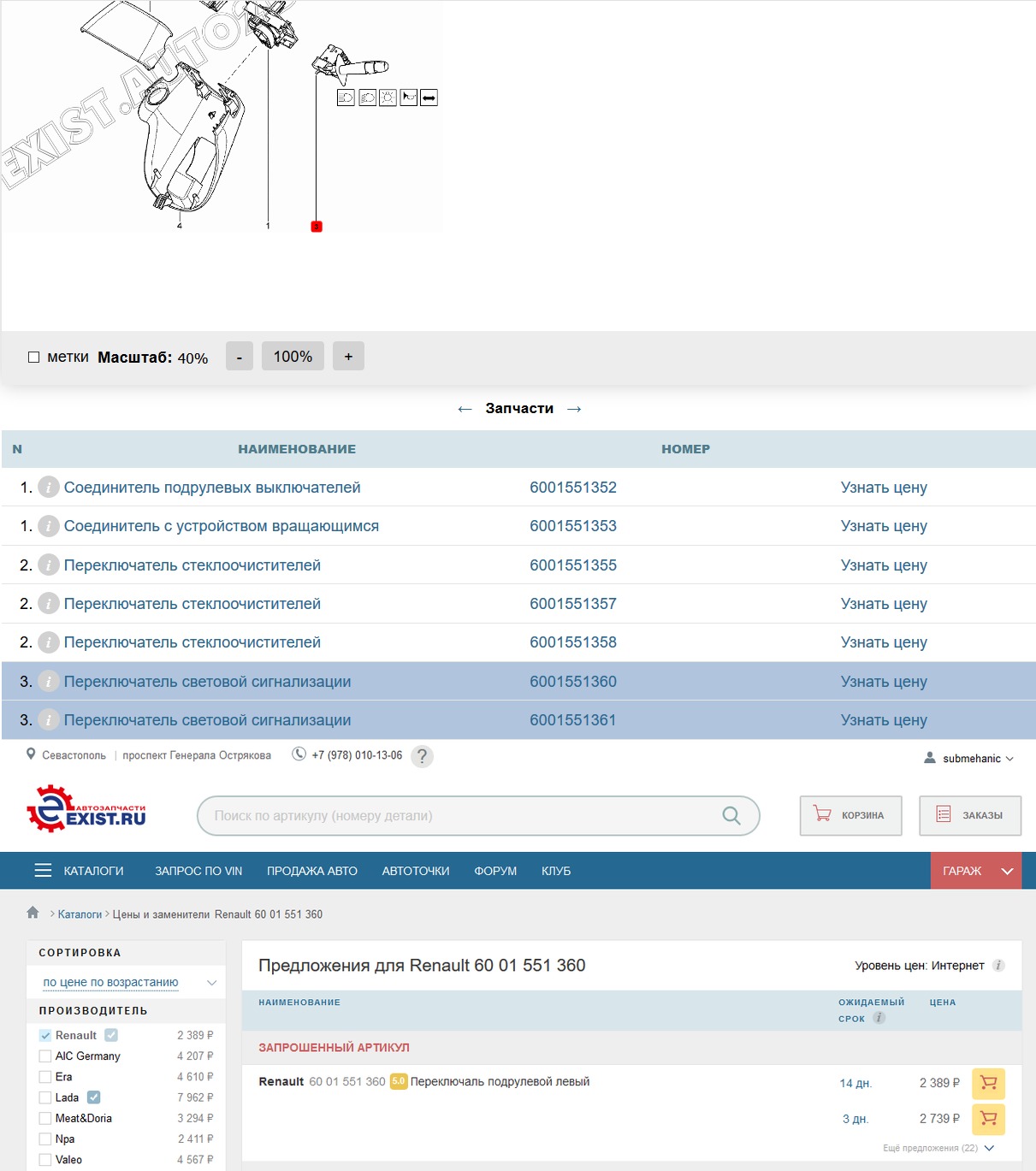The width and height of the screenshot is (1036, 1171).
Task: Focus the part number search field
Action: (x=478, y=816)
